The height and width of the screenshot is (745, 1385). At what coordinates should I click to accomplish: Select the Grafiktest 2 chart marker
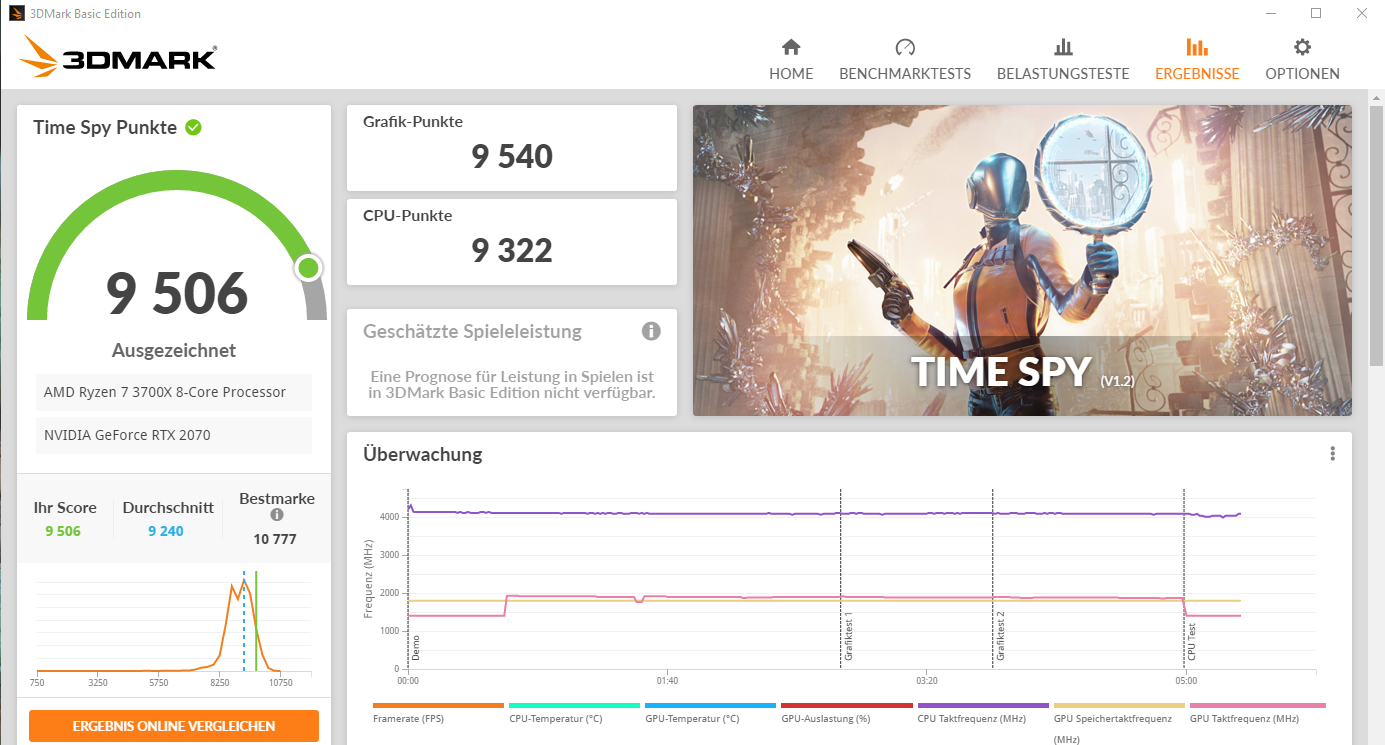click(x=1000, y=636)
